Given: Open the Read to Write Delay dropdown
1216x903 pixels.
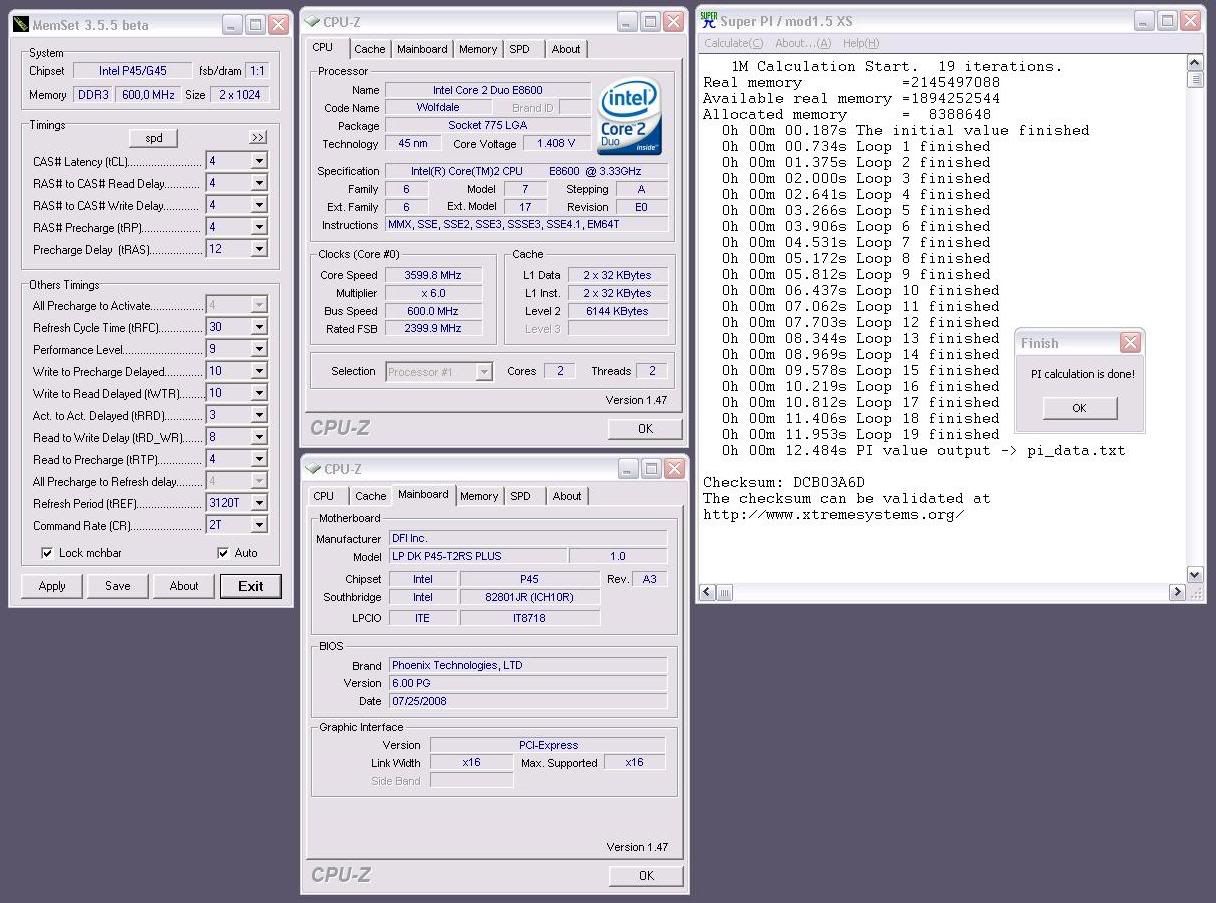Looking at the screenshot, I should [x=259, y=437].
